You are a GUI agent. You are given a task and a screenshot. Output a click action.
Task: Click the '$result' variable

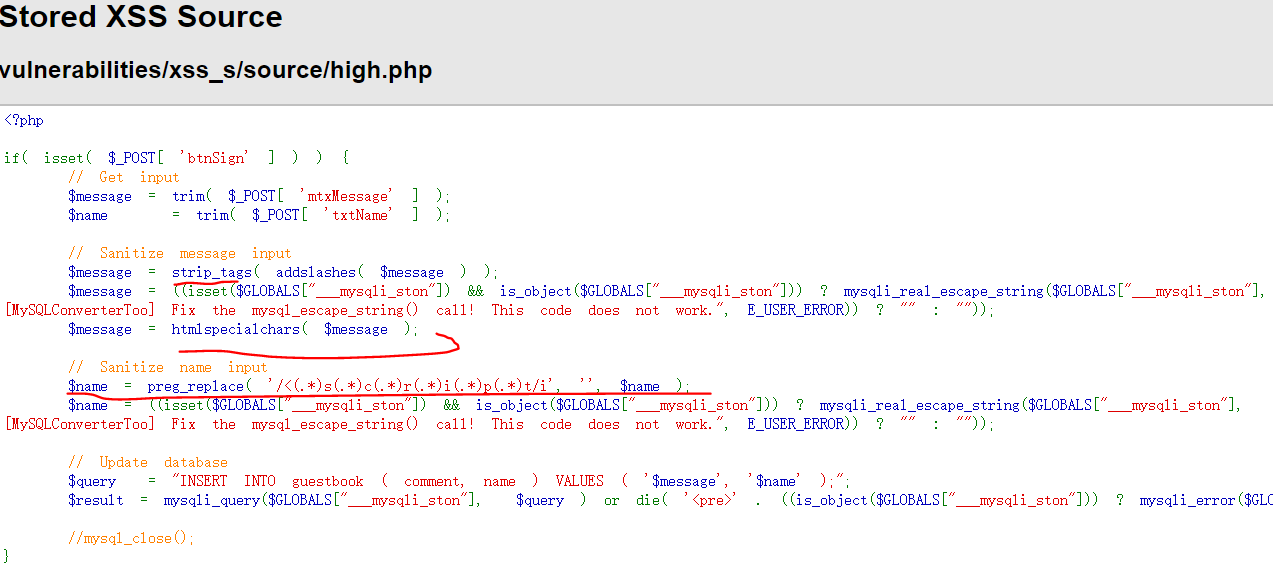point(96,500)
